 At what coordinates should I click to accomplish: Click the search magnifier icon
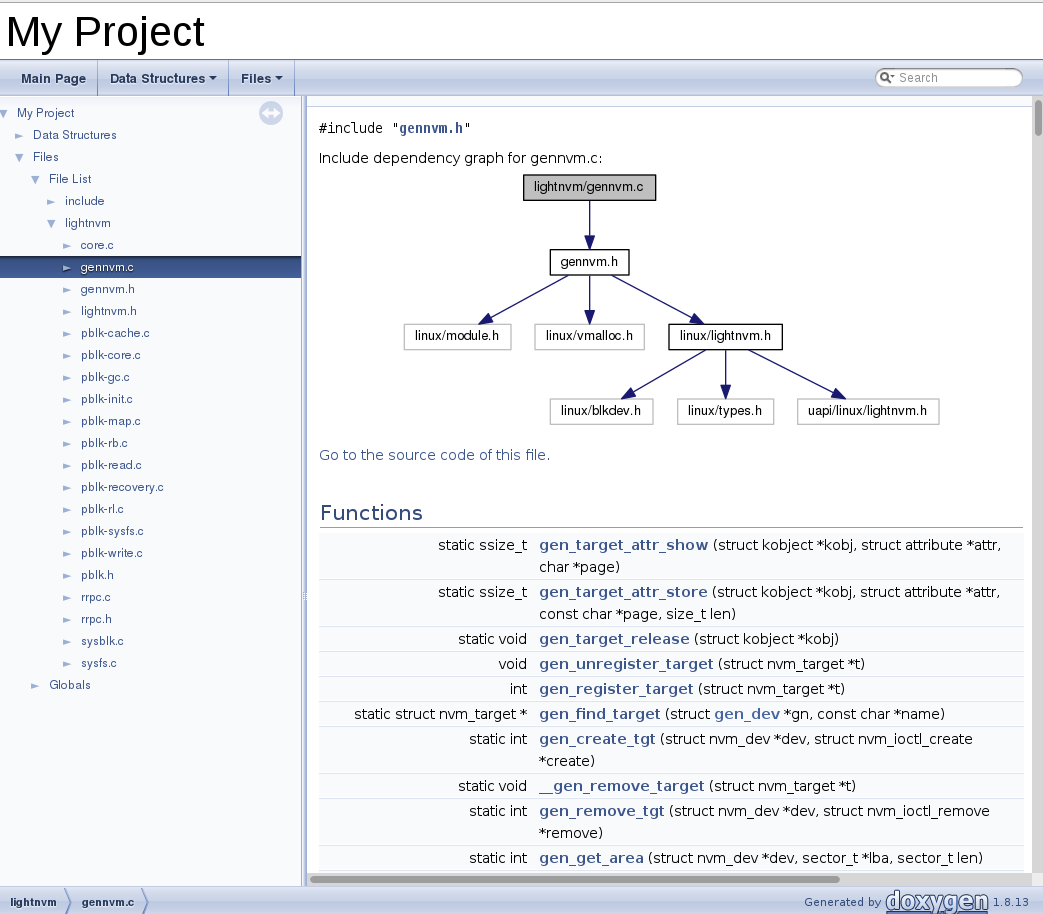point(886,78)
